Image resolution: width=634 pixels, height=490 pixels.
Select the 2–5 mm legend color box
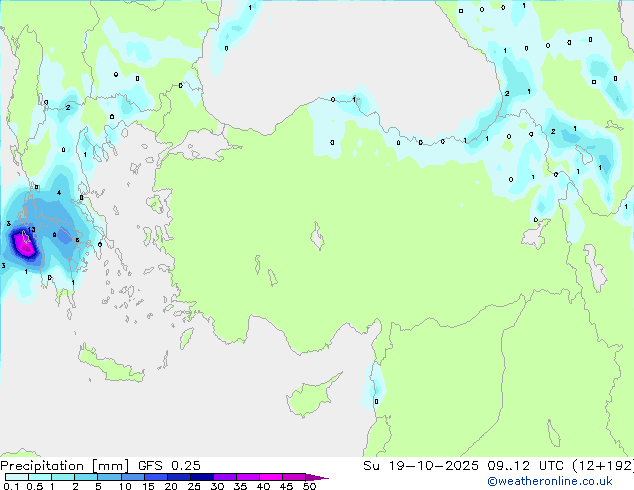pyautogui.click(x=86, y=477)
